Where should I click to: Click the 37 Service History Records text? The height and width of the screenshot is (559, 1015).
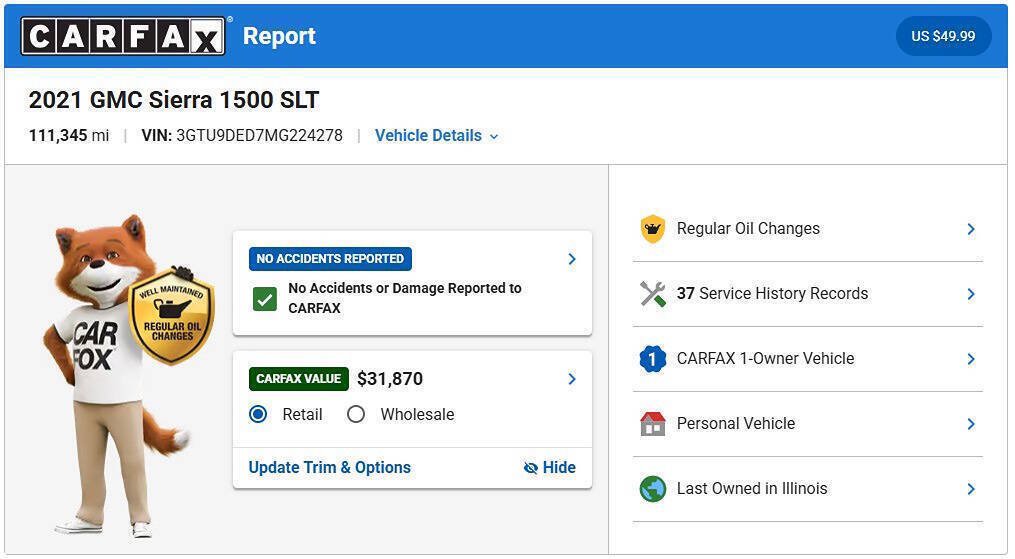(772, 293)
